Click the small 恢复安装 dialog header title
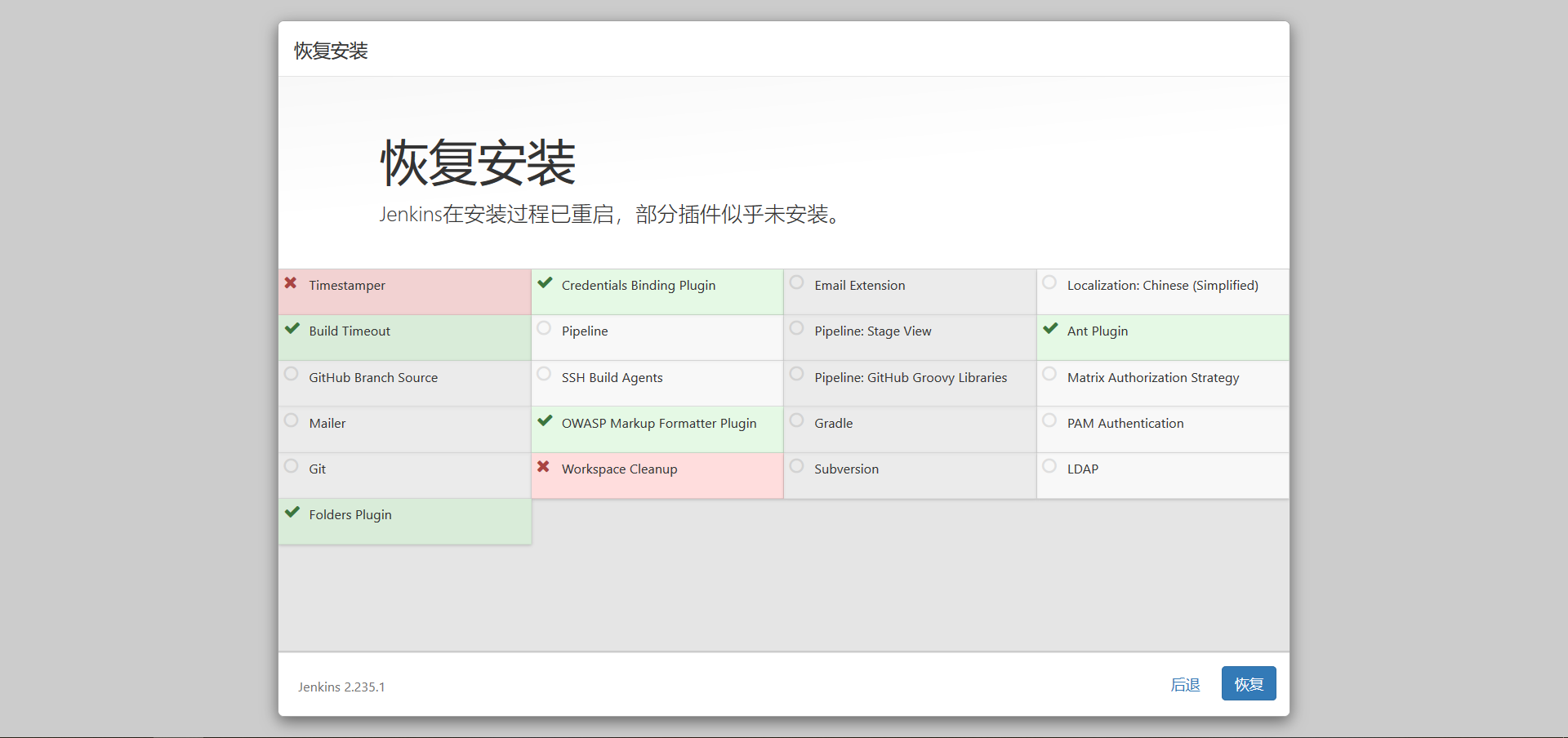1568x738 pixels. coord(331,51)
